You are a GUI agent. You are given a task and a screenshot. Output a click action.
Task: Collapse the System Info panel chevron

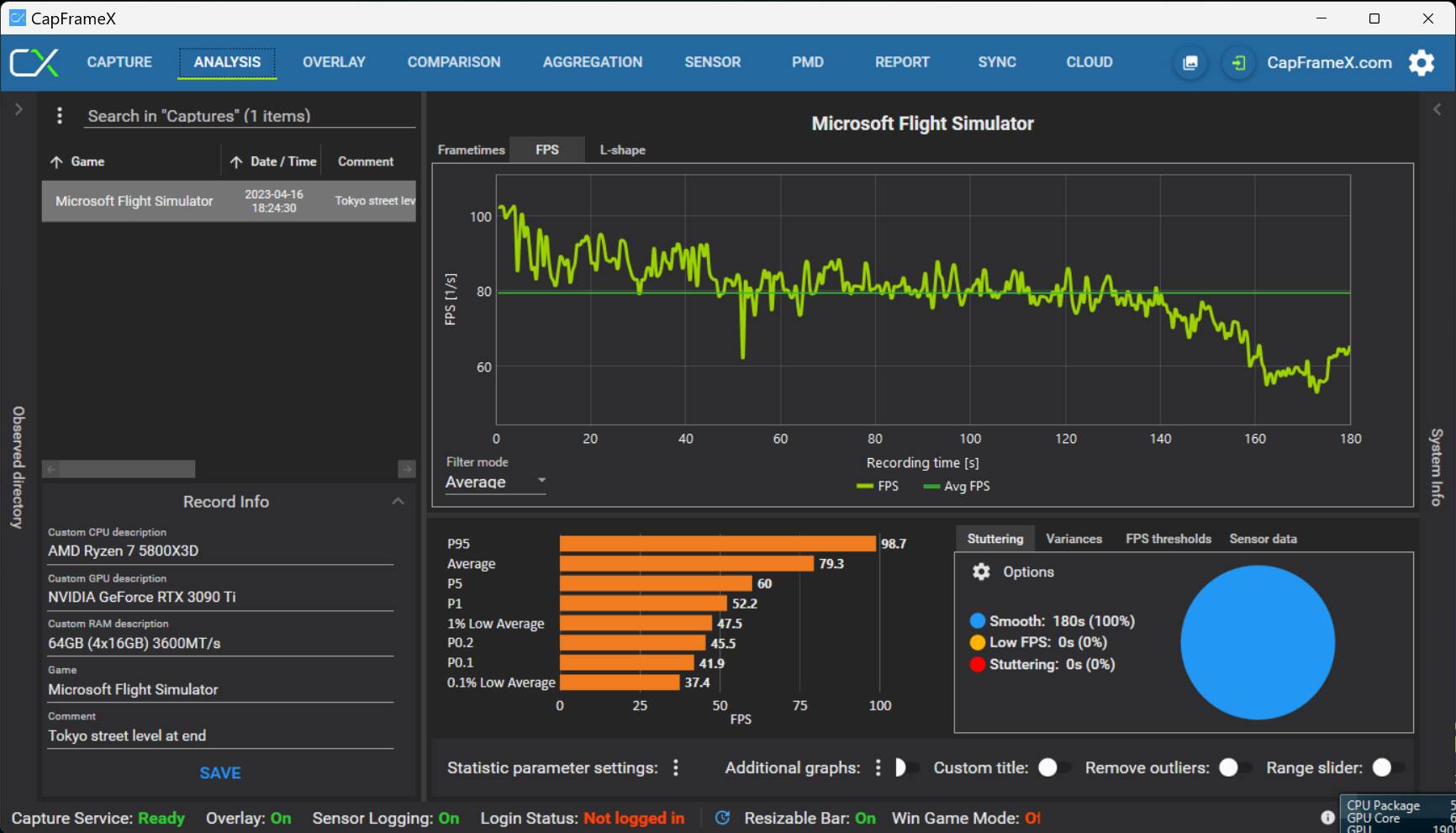[x=1437, y=109]
